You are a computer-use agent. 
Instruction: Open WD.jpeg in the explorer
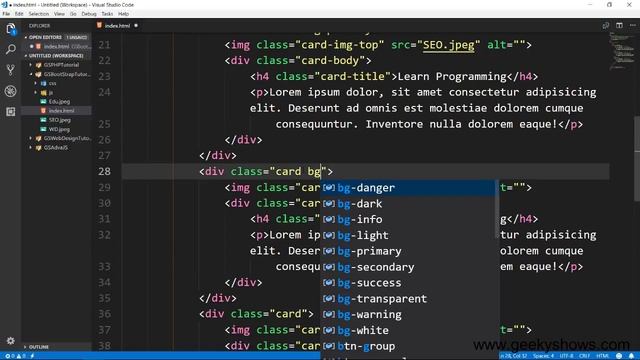coord(59,129)
